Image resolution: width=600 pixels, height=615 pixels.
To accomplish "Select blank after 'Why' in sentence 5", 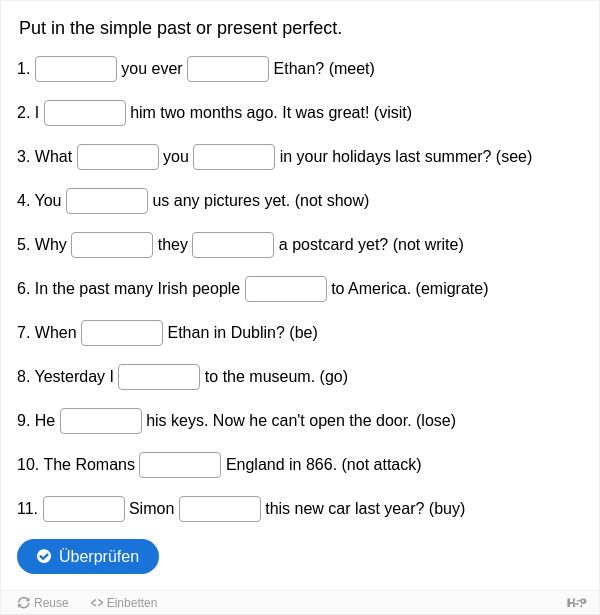I will click(x=112, y=245).
